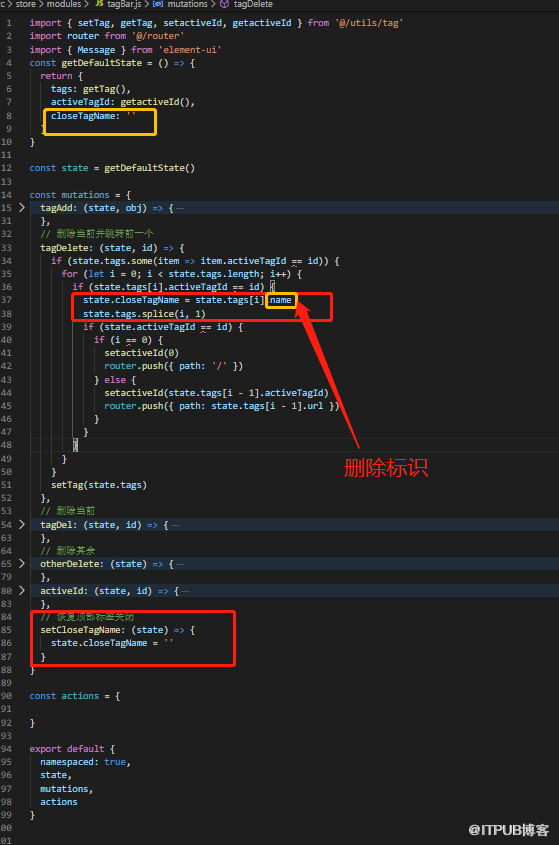Screen dimensions: 559x845
Task: Click the 'closeTagName' property on line 8
Action: point(82,116)
